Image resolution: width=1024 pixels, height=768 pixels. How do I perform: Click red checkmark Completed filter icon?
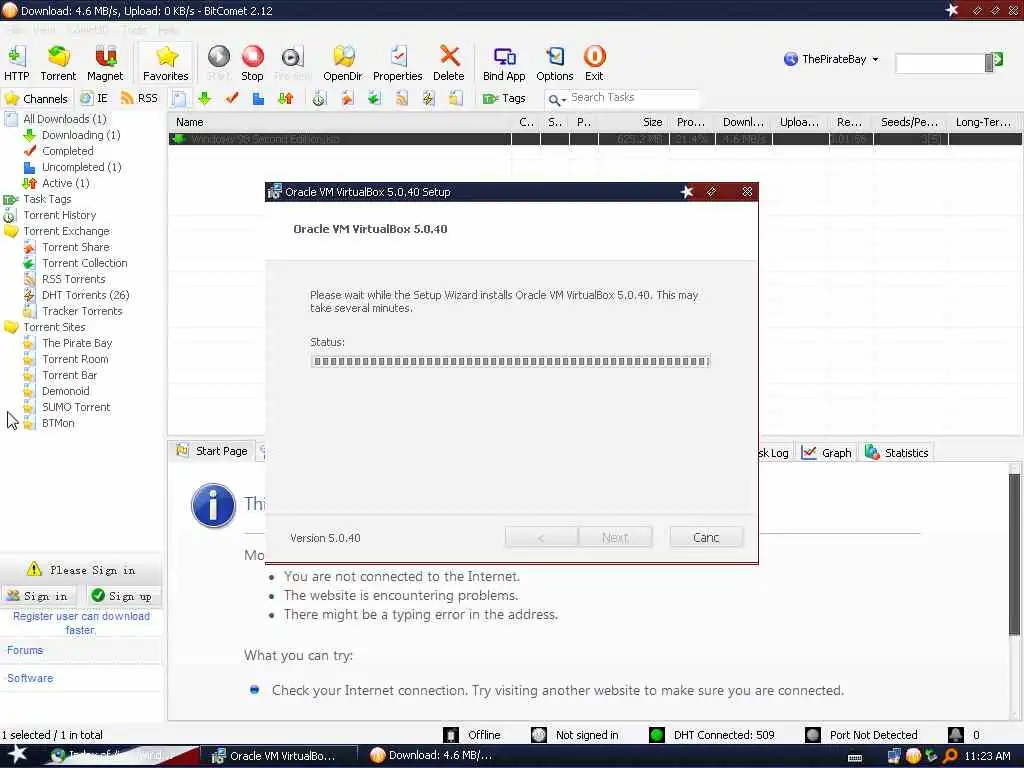231,99
